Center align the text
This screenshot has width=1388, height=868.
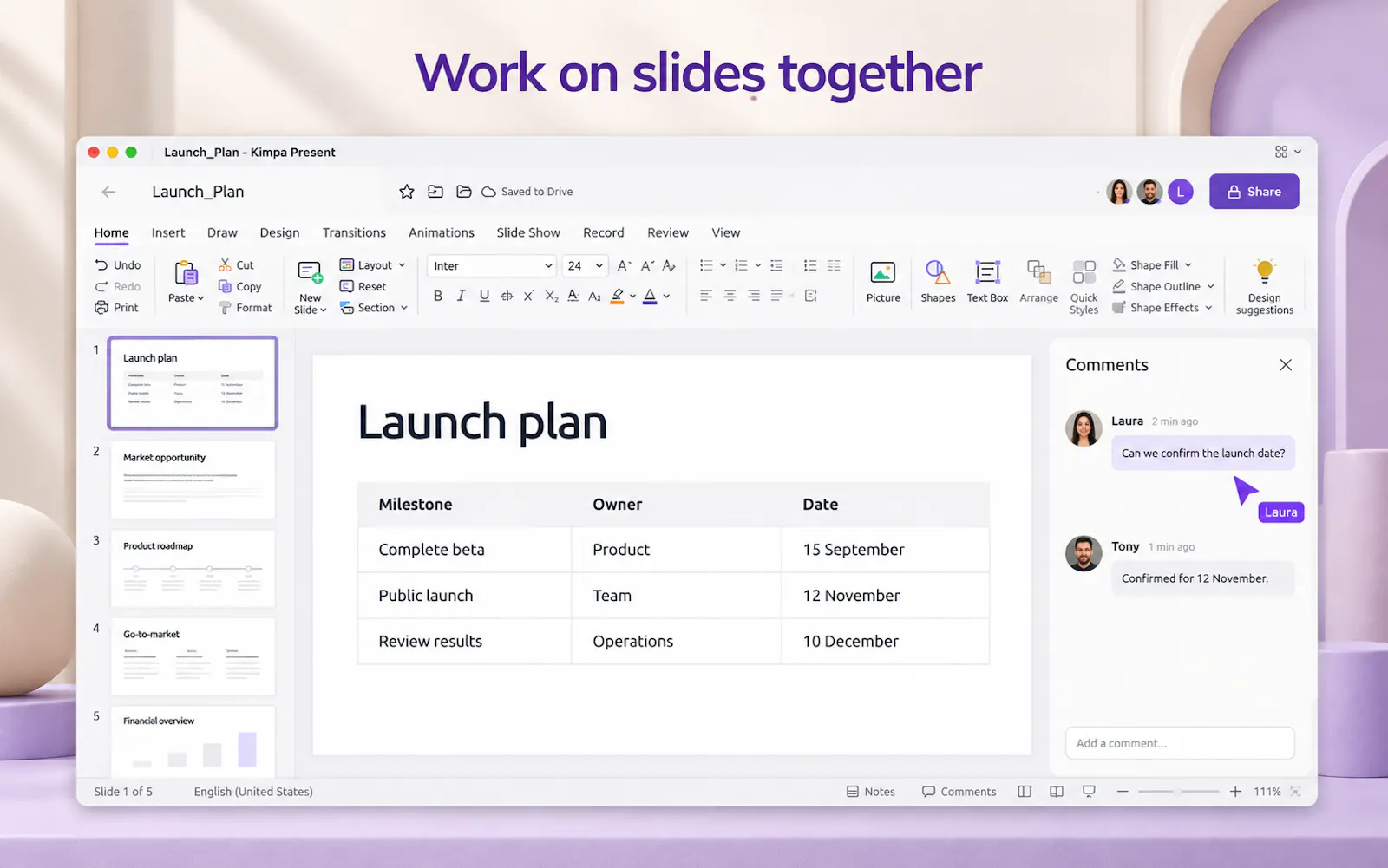coord(730,296)
